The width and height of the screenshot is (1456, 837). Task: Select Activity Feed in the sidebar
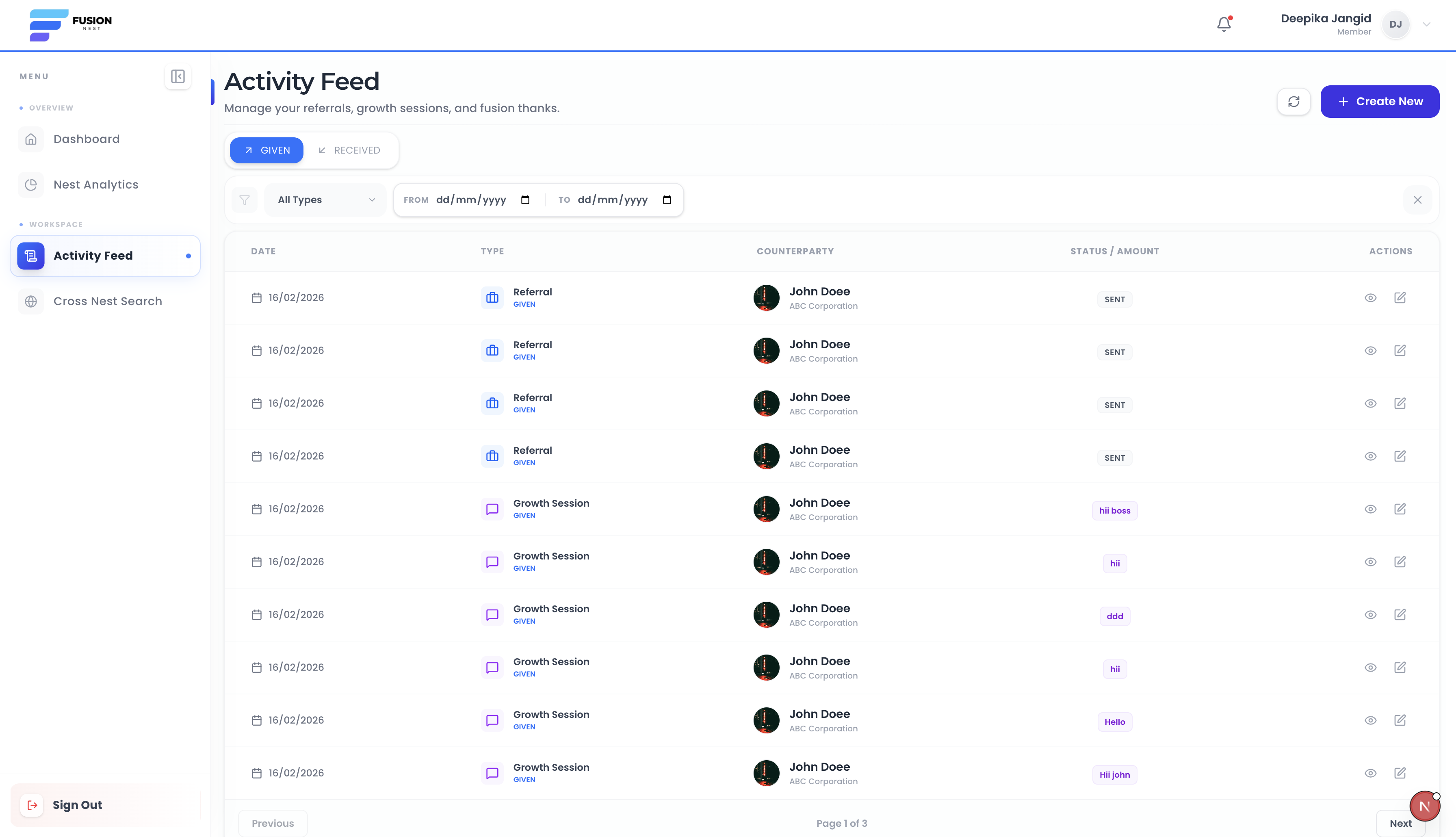click(x=93, y=256)
